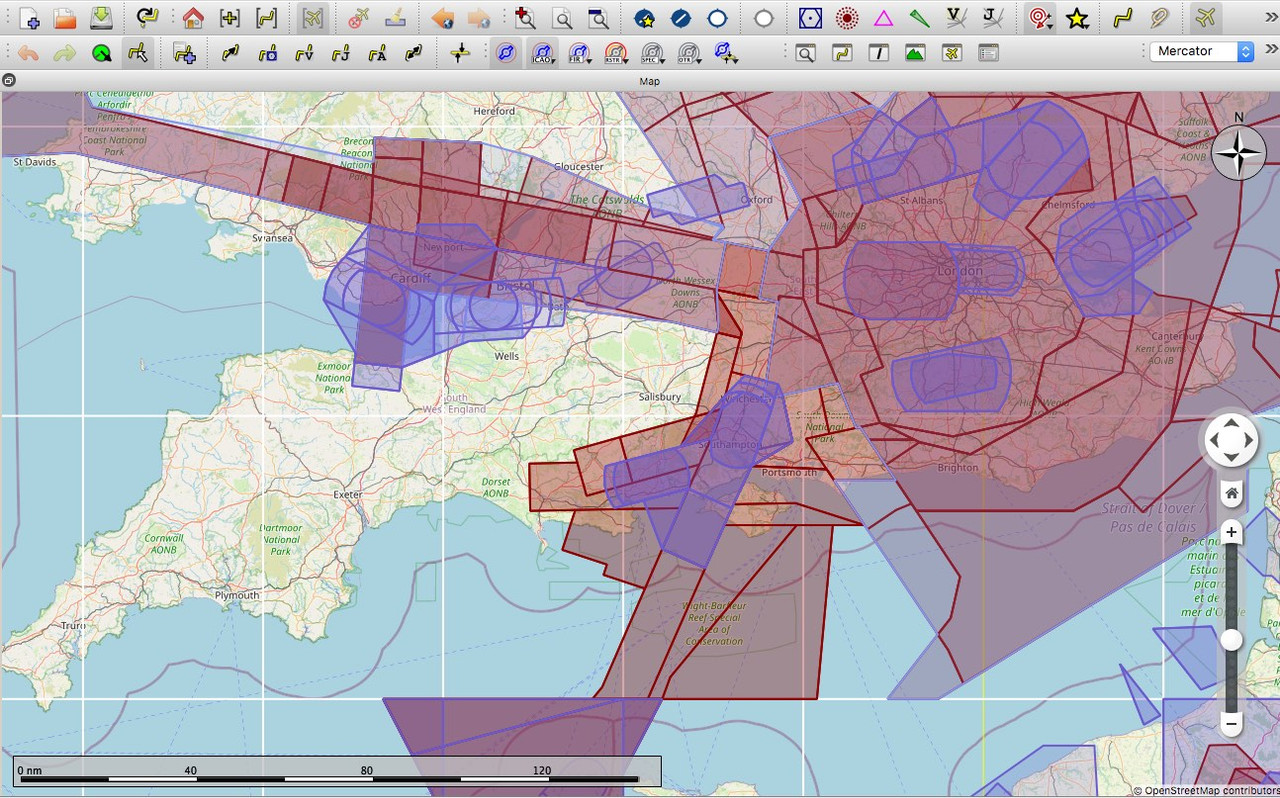Open a flight plan file
The height and width of the screenshot is (798, 1280).
click(65, 18)
